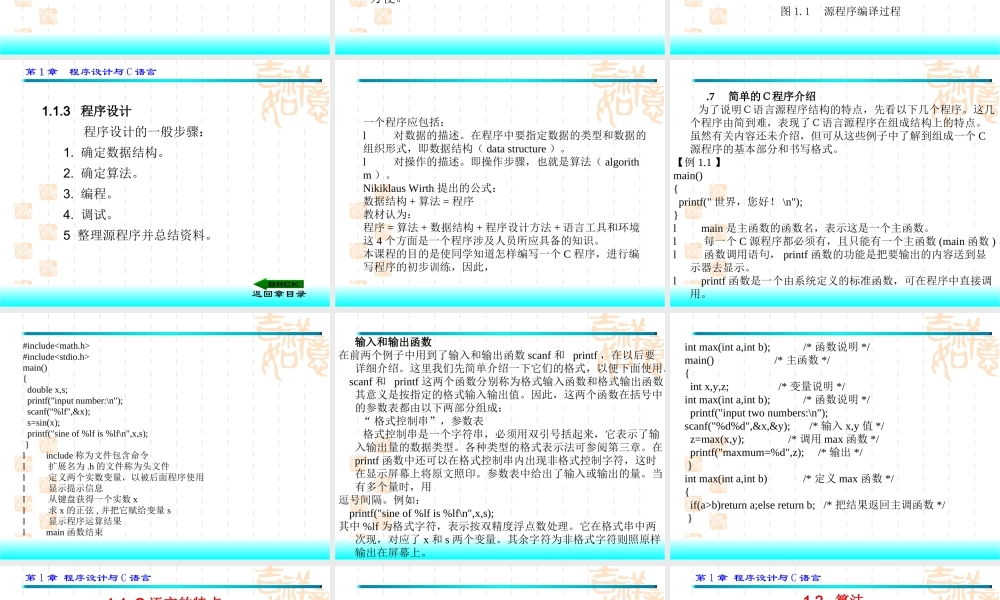
Task: Click 'Nikiklaus Wirth 提出的公式:' text
Action: (429, 188)
